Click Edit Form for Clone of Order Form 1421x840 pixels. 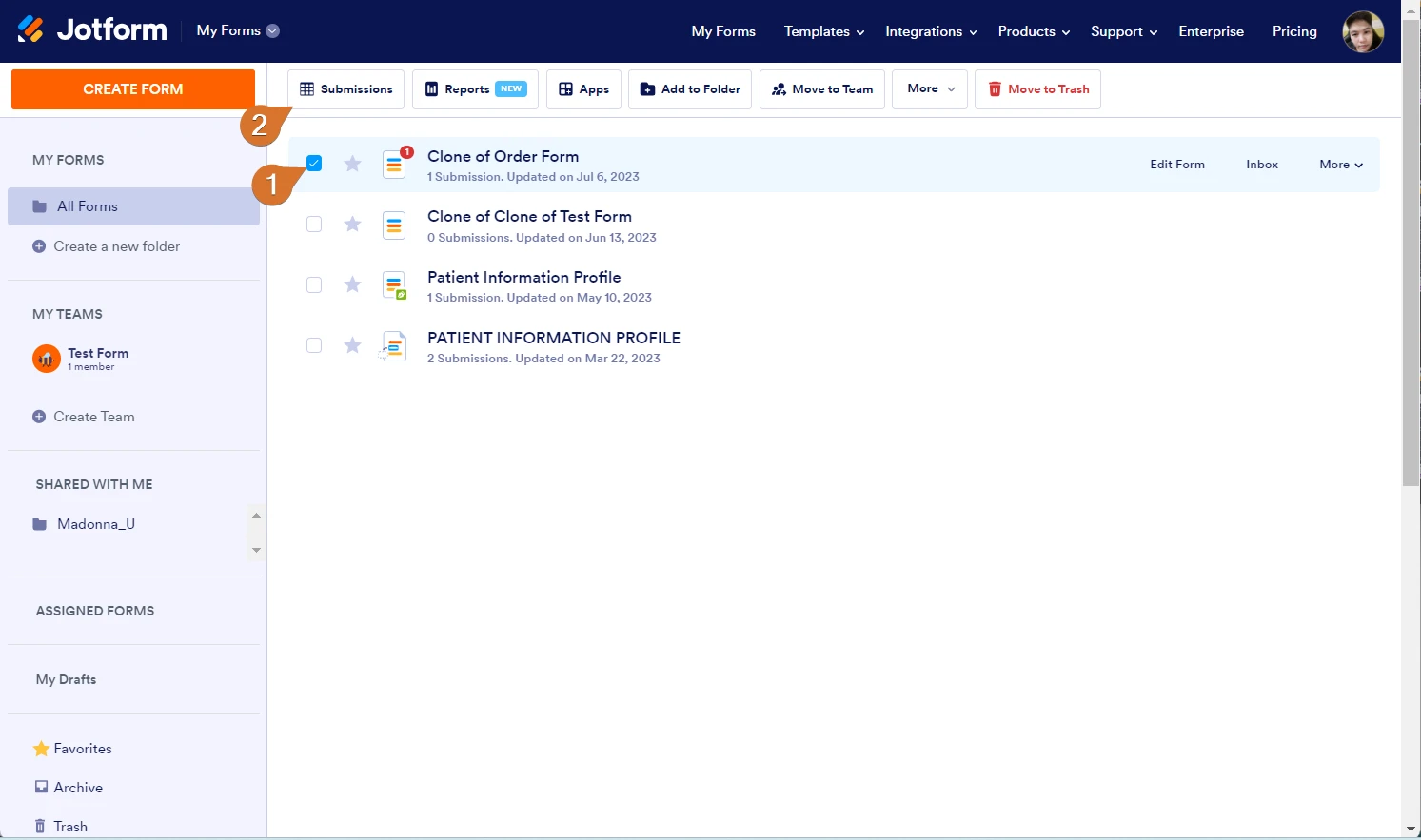(x=1176, y=164)
